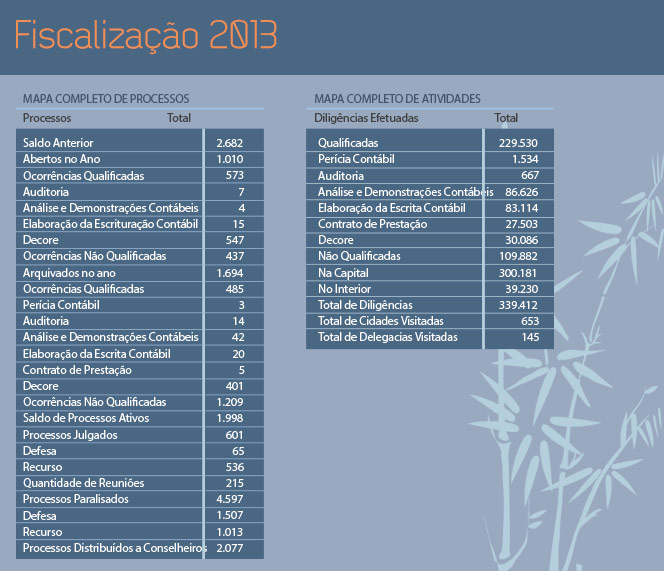Select the 'Processos Julgados' row label
Image resolution: width=664 pixels, height=571 pixels.
[70, 435]
